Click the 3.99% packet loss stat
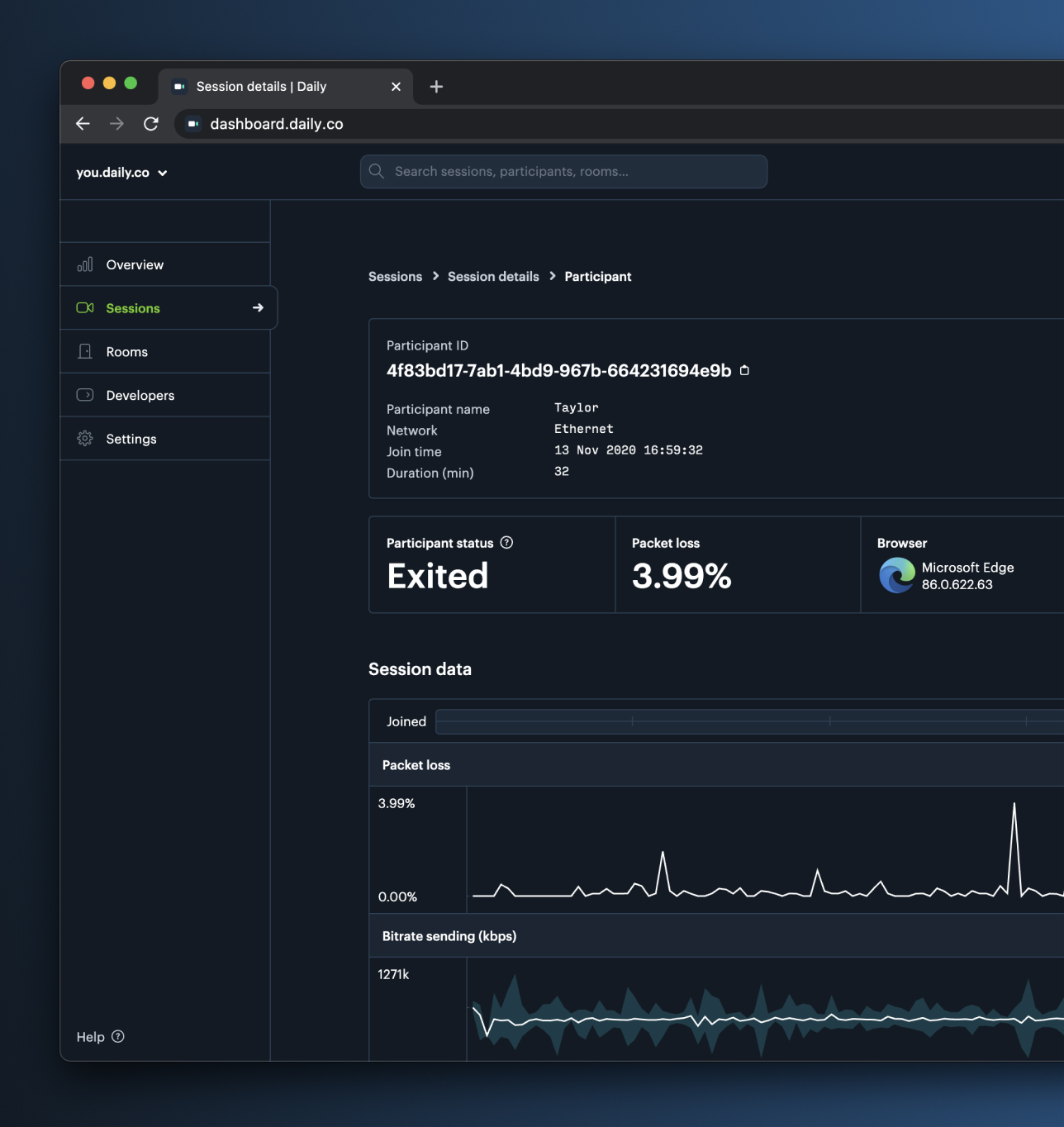1064x1127 pixels. [682, 576]
